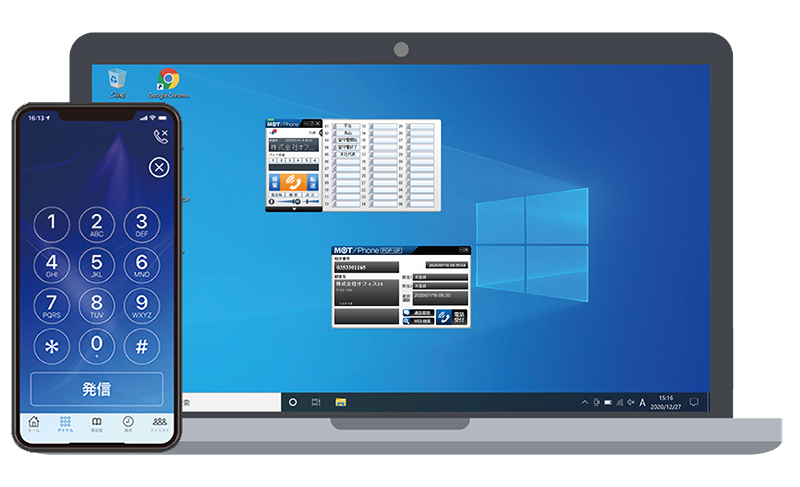Open Google Chrome from the desktop

point(169,82)
